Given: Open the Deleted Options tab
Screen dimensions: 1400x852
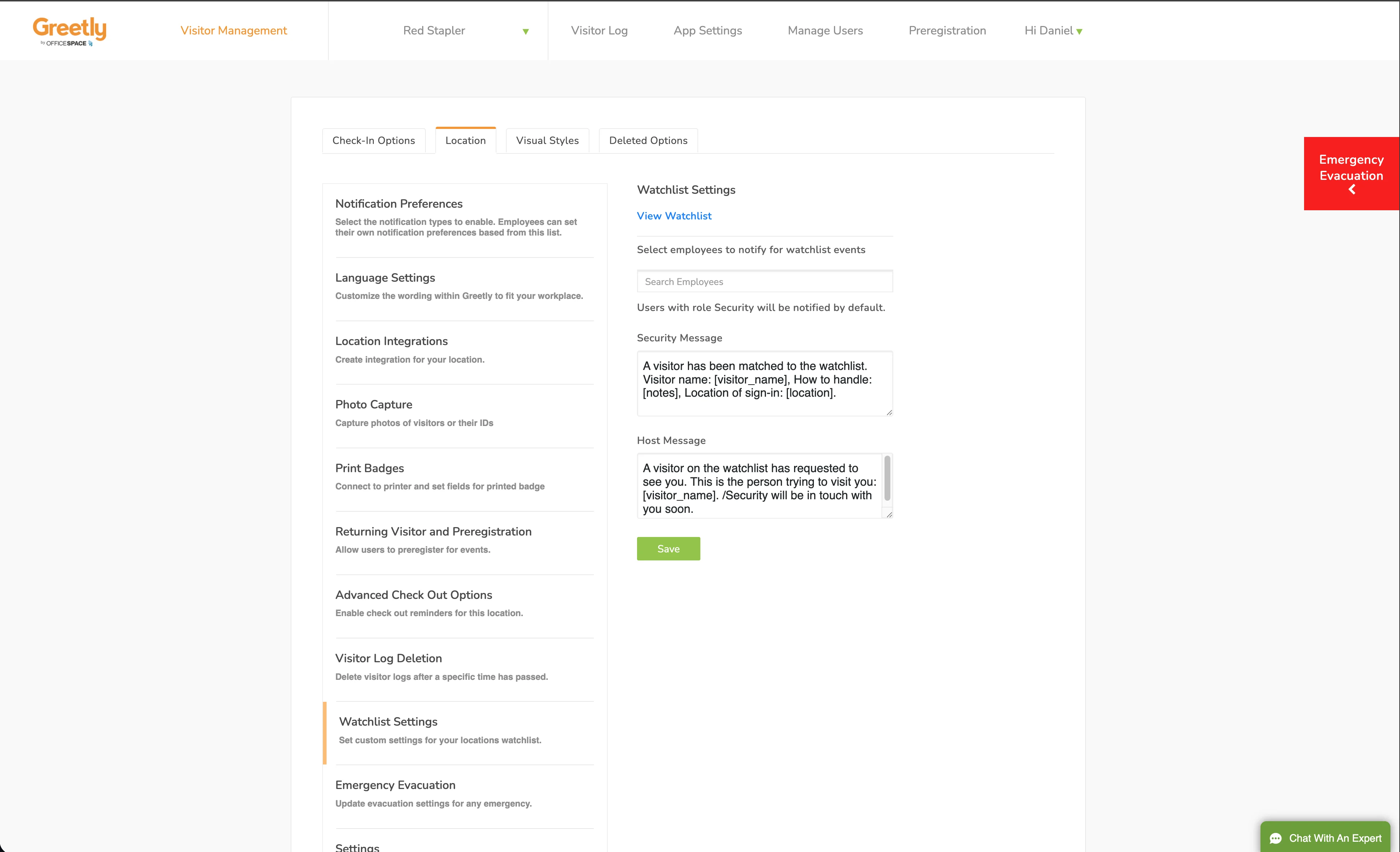Looking at the screenshot, I should tap(648, 140).
